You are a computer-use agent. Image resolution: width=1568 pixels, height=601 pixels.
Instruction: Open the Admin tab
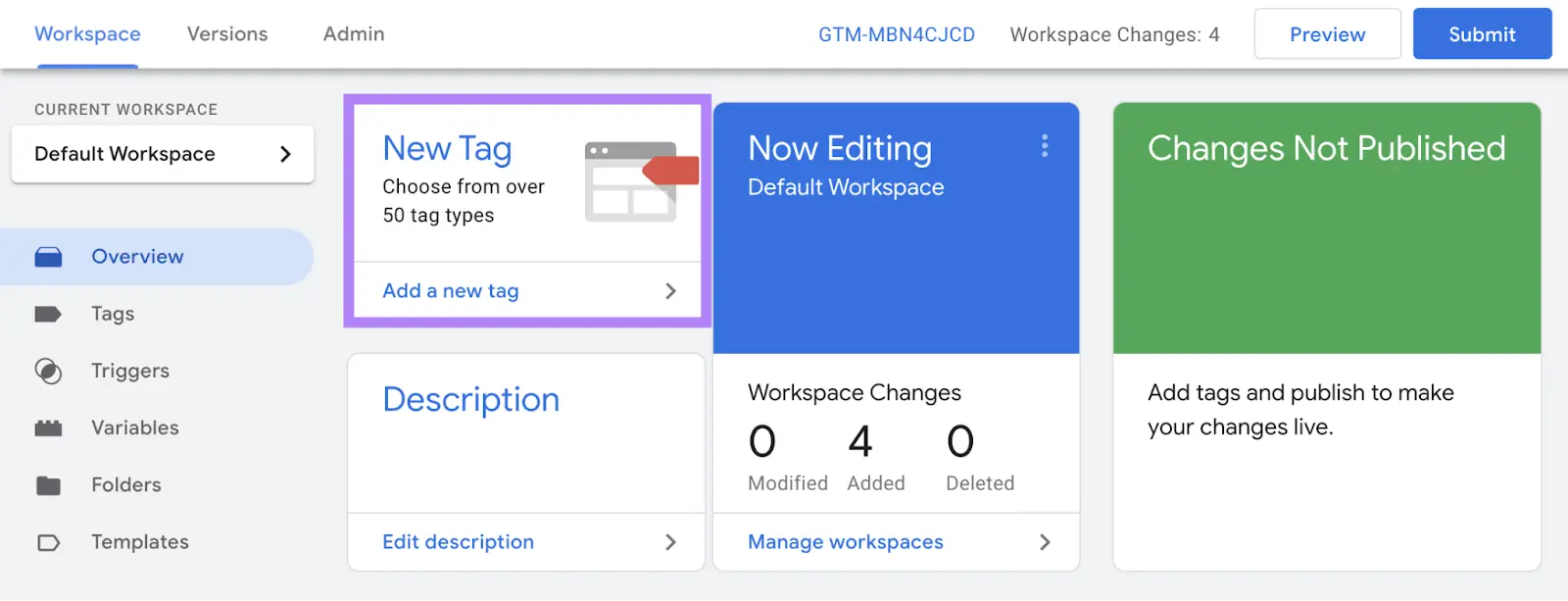point(354,34)
